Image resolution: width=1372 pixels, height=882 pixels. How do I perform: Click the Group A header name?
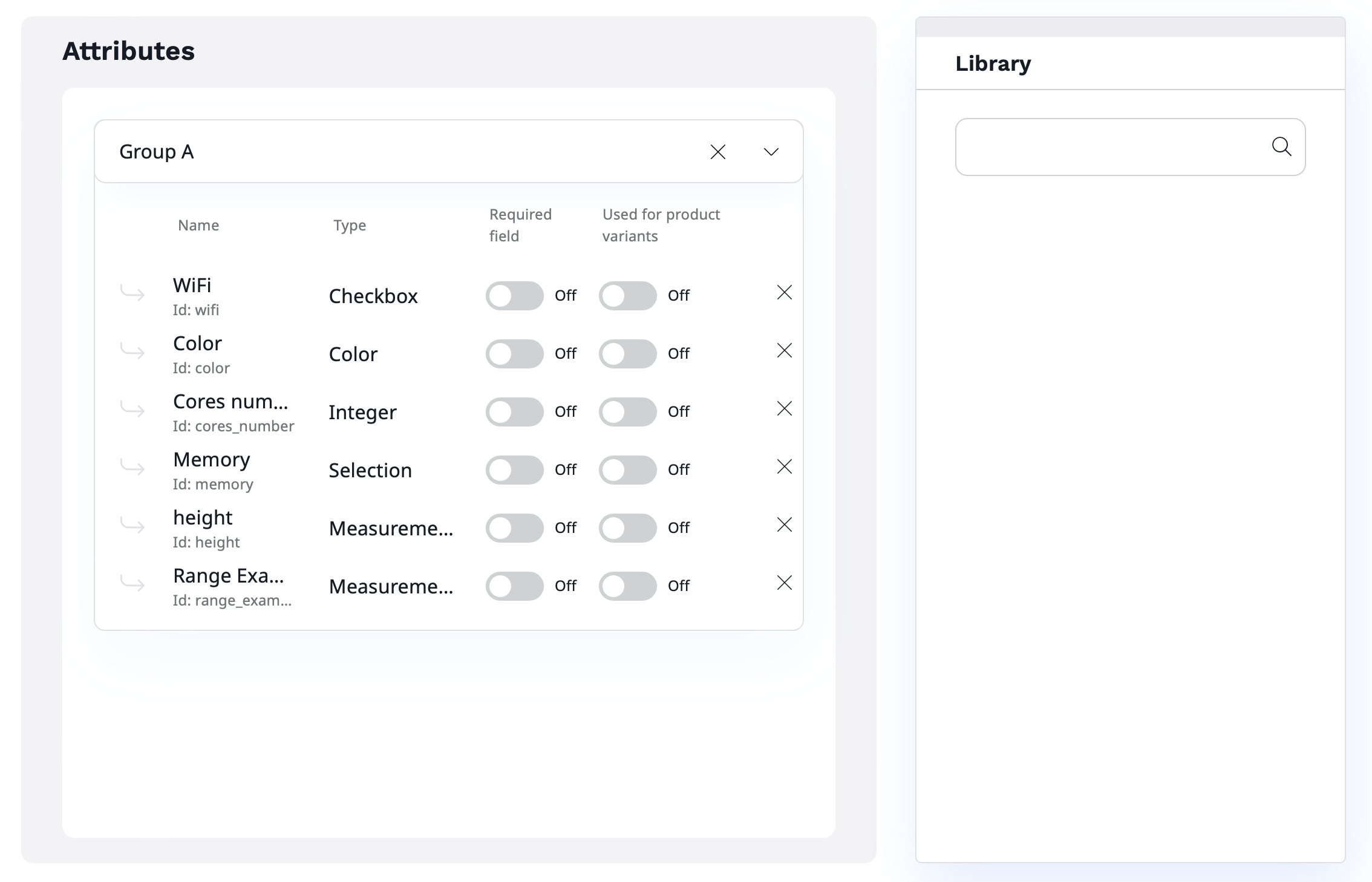[x=157, y=152]
